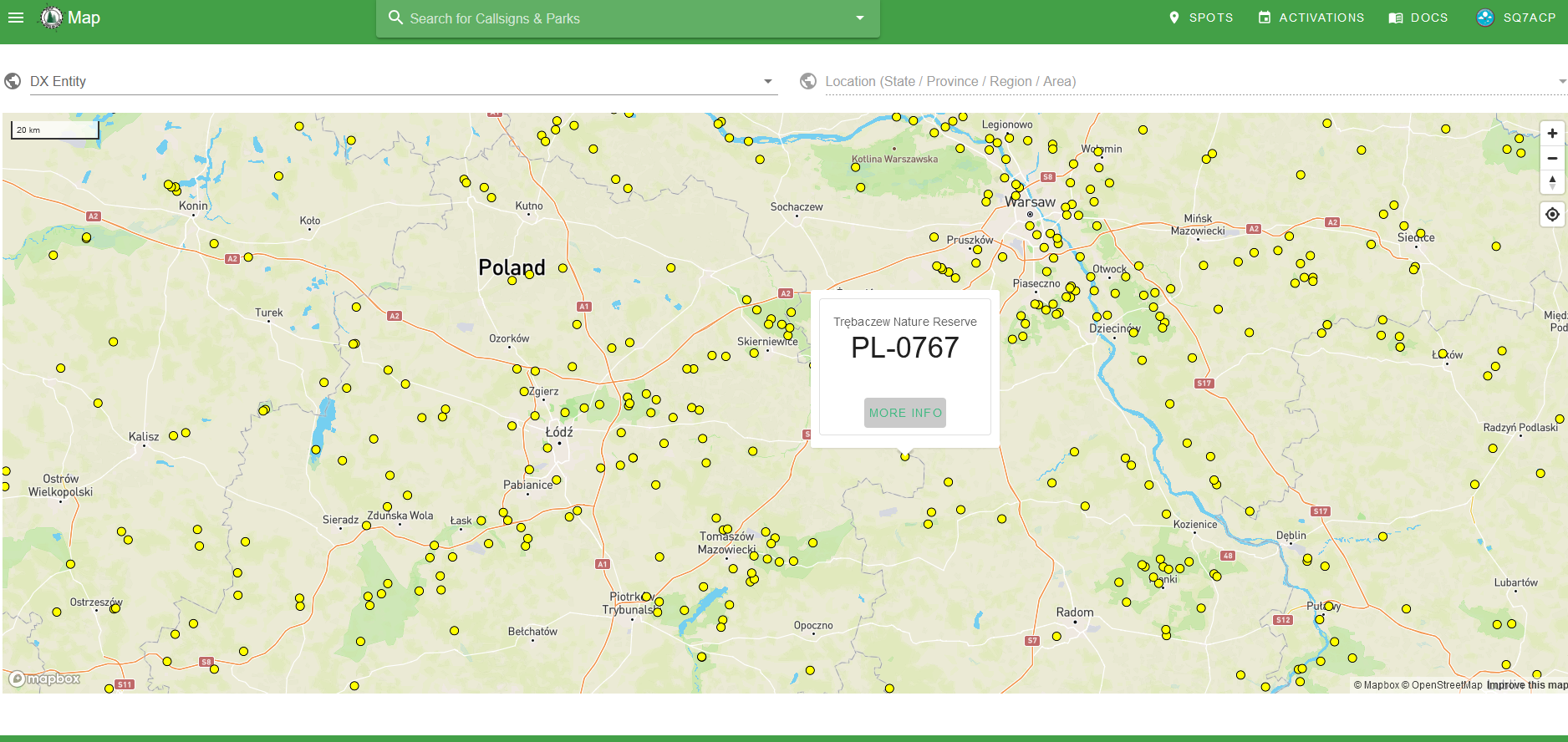The width and height of the screenshot is (1568, 742).
Task: Find my location on the map
Action: click(x=1552, y=215)
